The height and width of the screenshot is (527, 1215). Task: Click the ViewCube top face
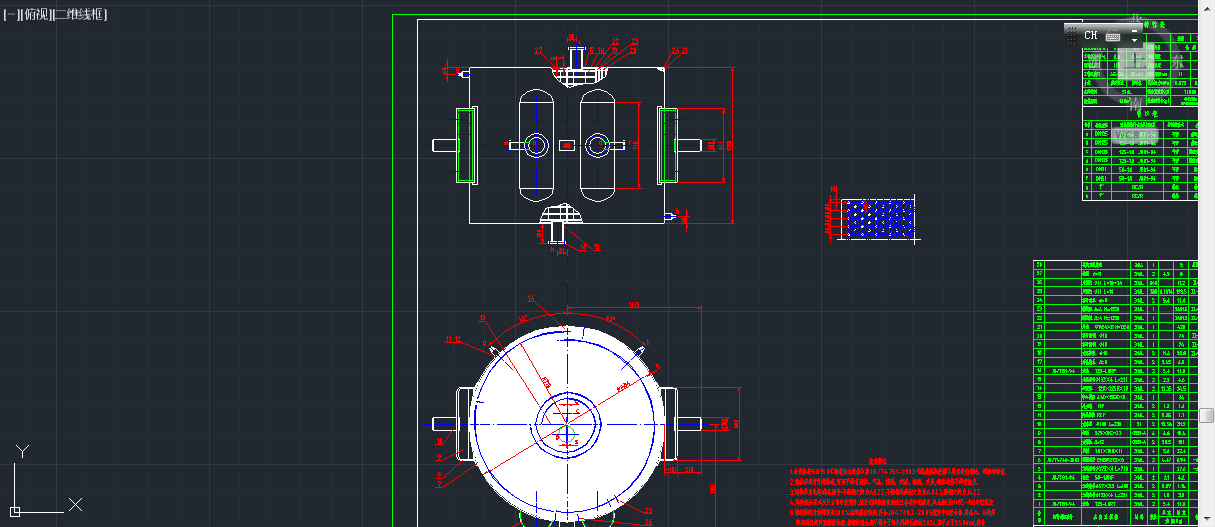pyautogui.click(x=1135, y=61)
